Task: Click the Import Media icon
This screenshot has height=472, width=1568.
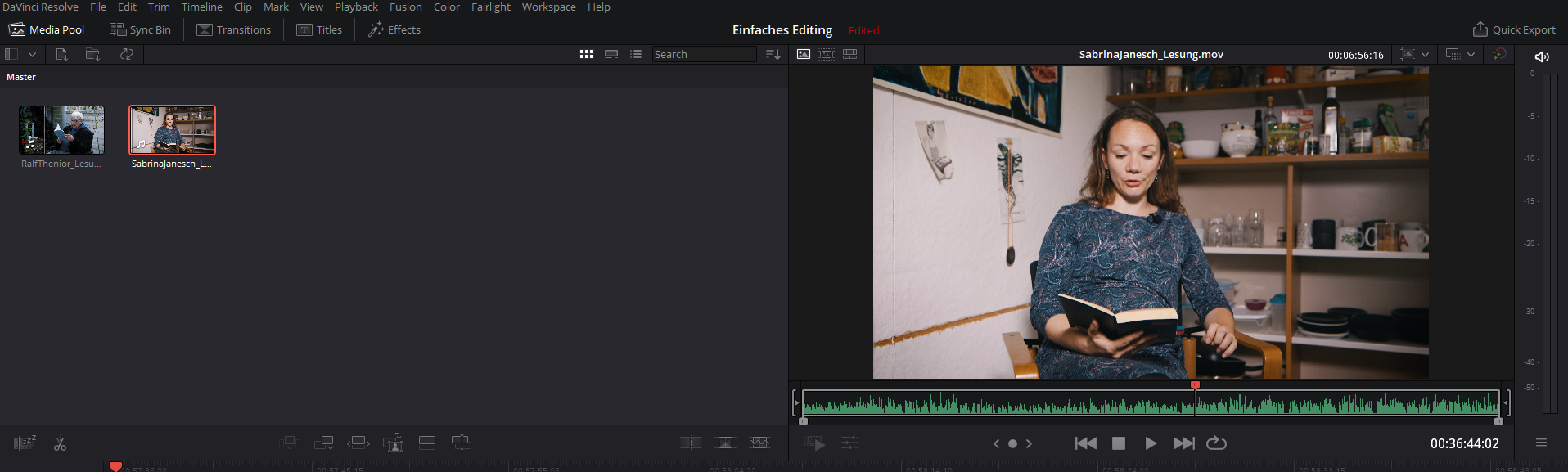Action: 61,54
